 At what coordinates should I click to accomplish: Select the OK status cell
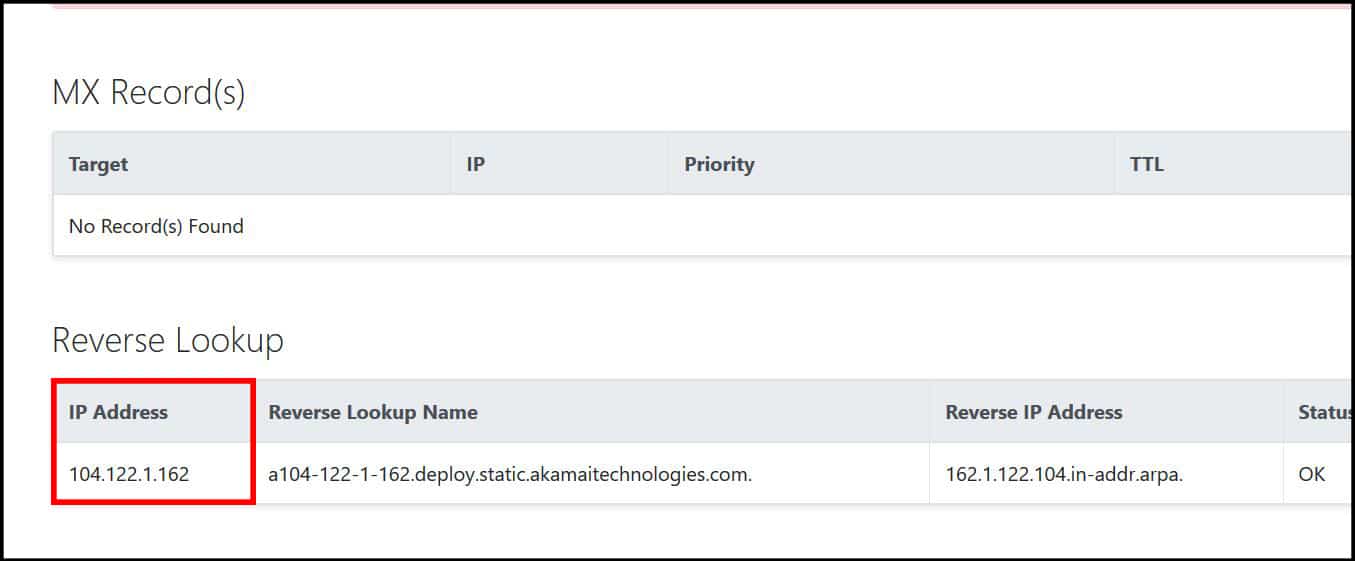click(x=1311, y=474)
